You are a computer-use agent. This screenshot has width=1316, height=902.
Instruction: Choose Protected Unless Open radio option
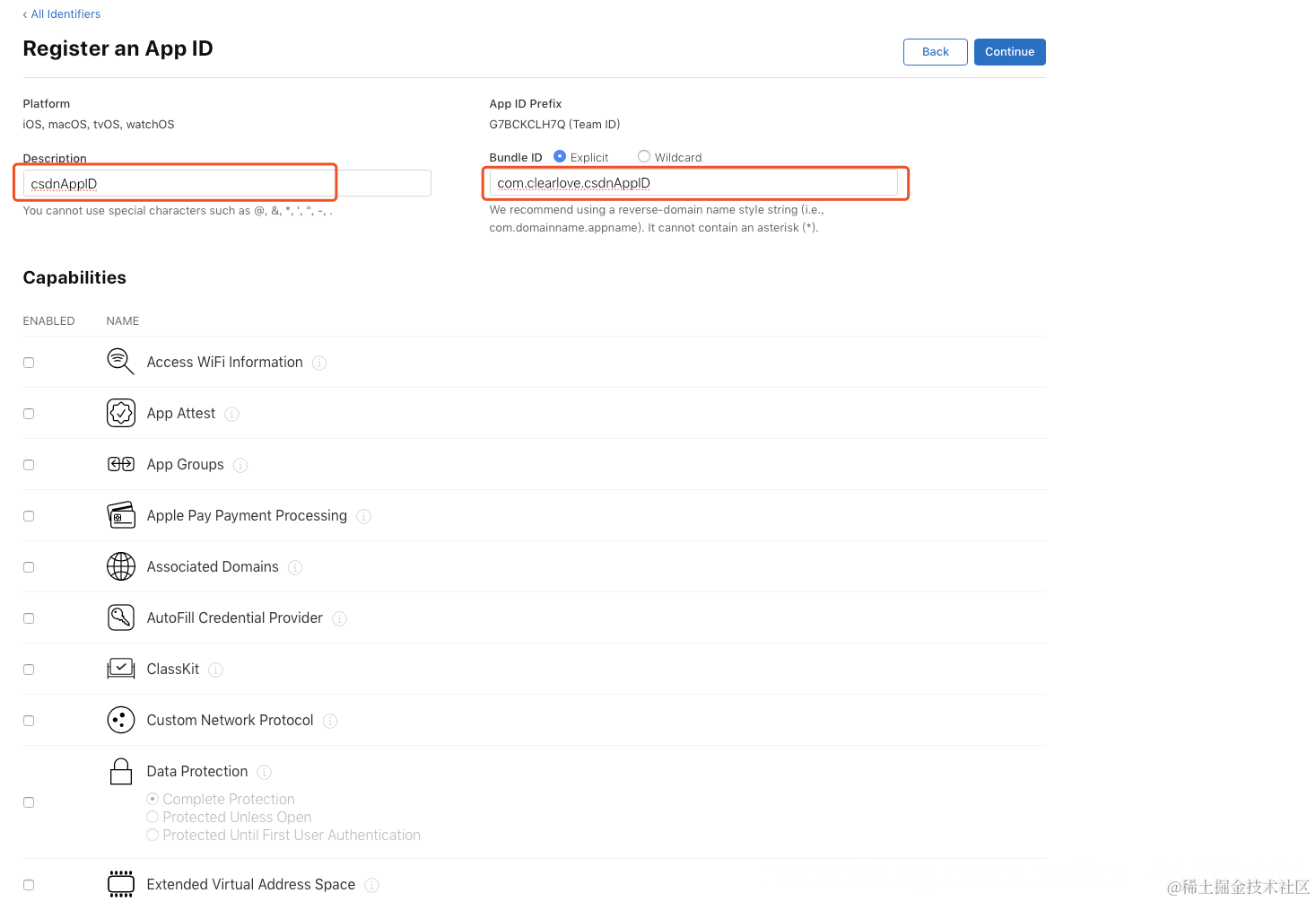click(x=153, y=817)
